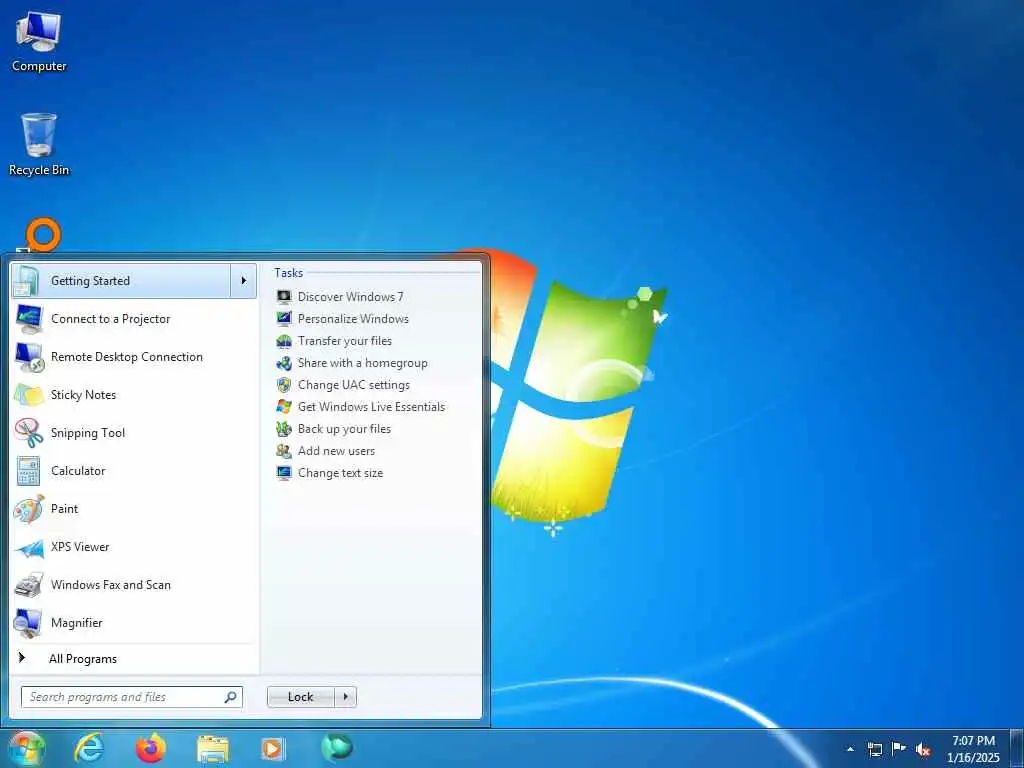The width and height of the screenshot is (1024, 768).
Task: Click the XPS Viewer icon
Action: (29, 547)
